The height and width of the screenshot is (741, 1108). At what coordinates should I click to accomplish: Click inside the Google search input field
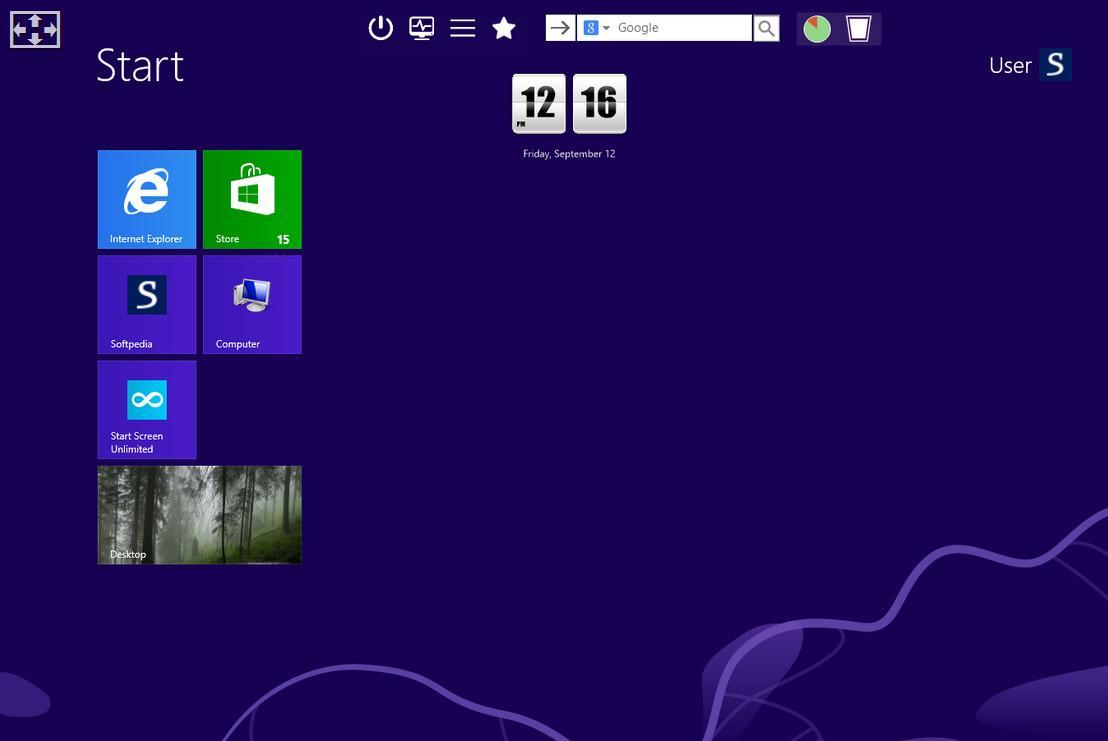[x=680, y=28]
